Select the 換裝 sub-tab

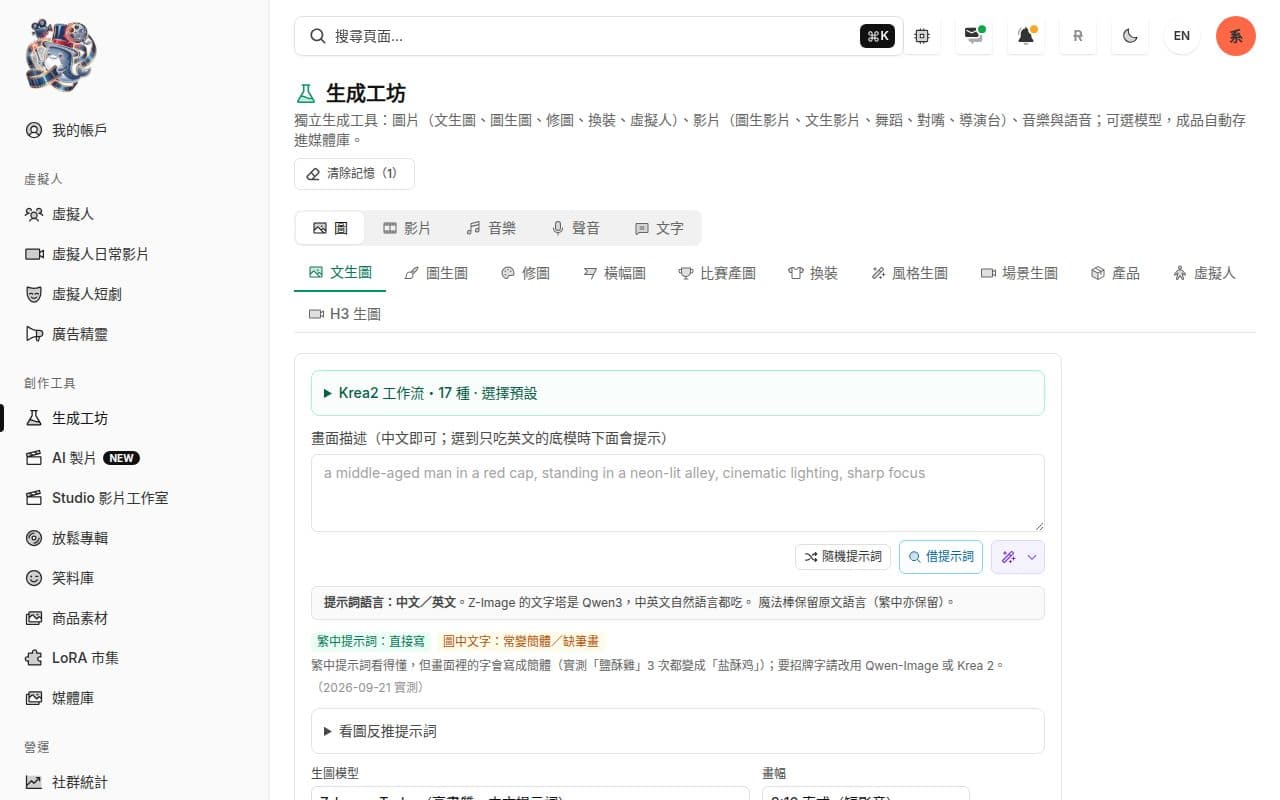coord(813,273)
